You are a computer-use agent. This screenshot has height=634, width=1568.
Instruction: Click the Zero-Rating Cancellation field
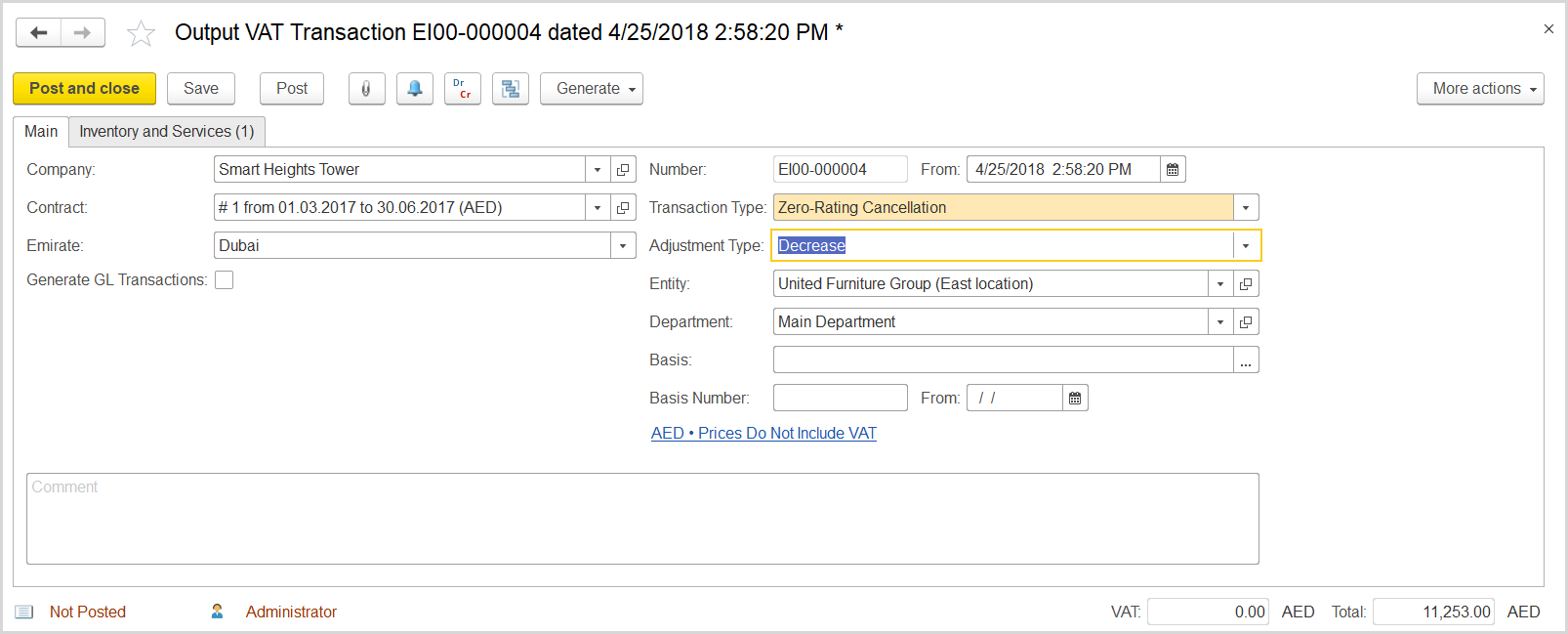[1004, 207]
